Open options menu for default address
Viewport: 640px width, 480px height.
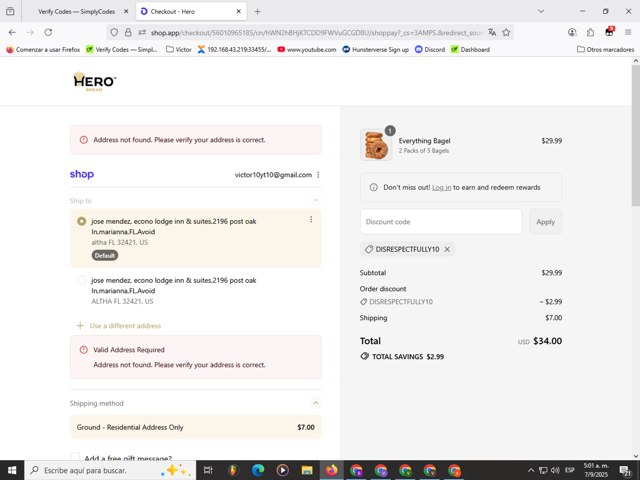click(x=311, y=219)
